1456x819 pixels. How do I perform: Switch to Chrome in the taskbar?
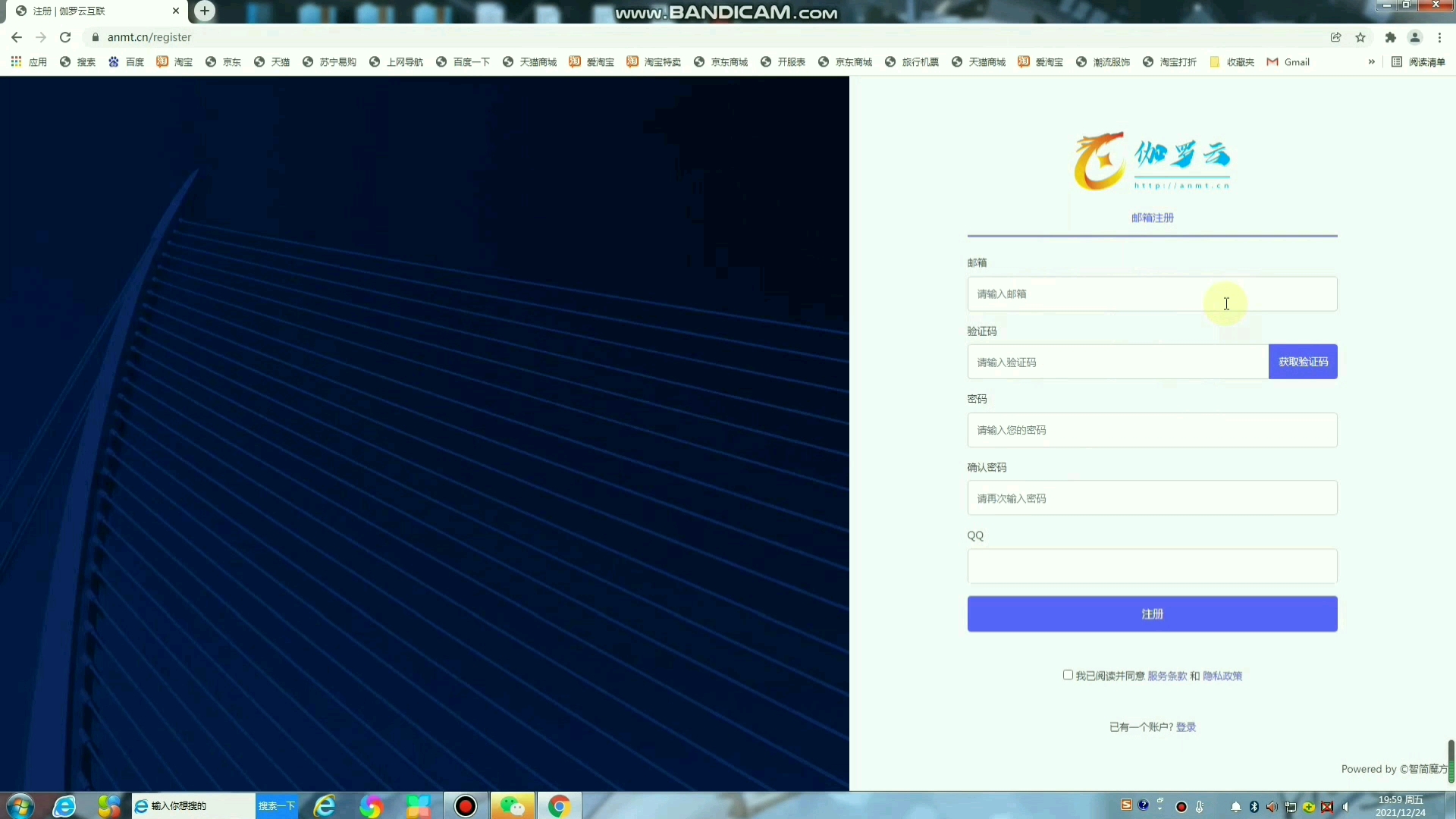coord(559,806)
